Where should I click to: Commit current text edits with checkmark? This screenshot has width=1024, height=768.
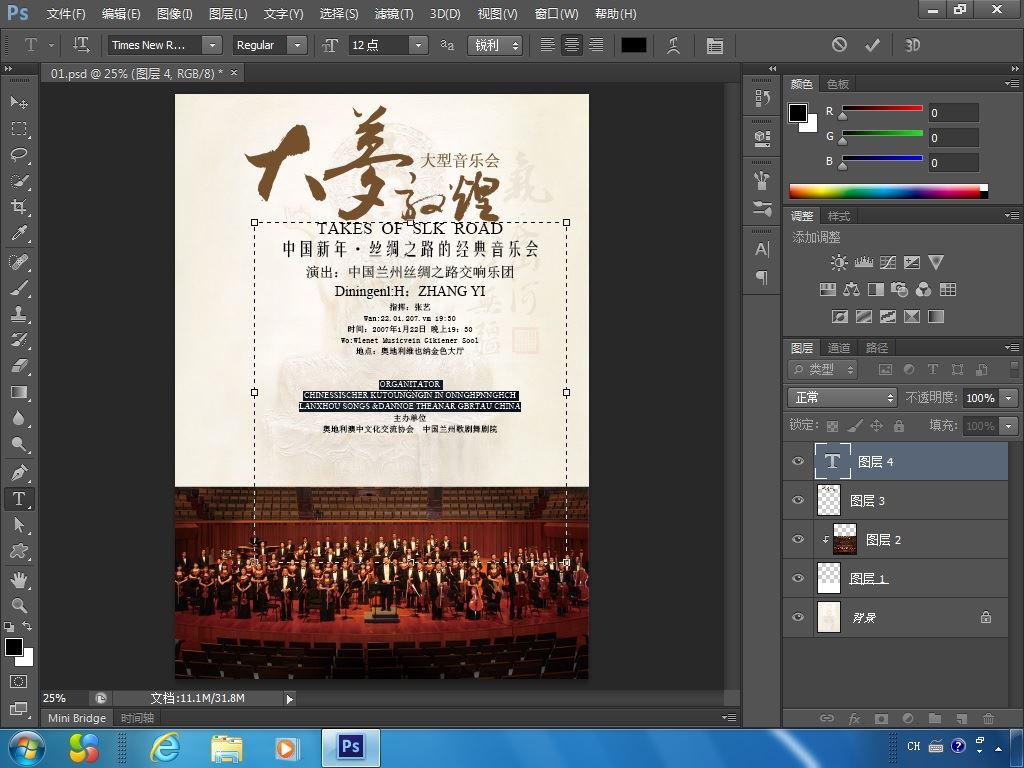point(872,45)
